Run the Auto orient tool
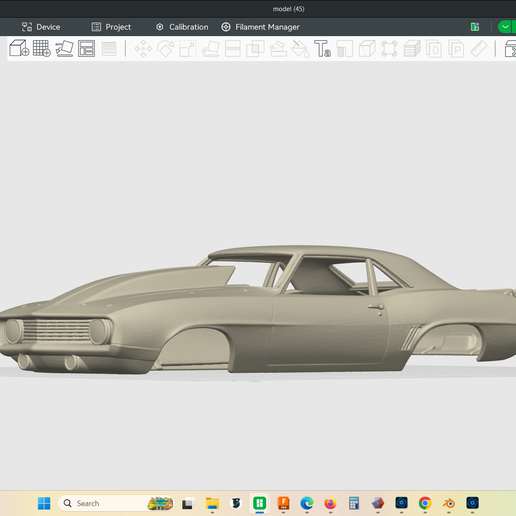Image resolution: width=516 pixels, height=516 pixels. tap(64, 48)
